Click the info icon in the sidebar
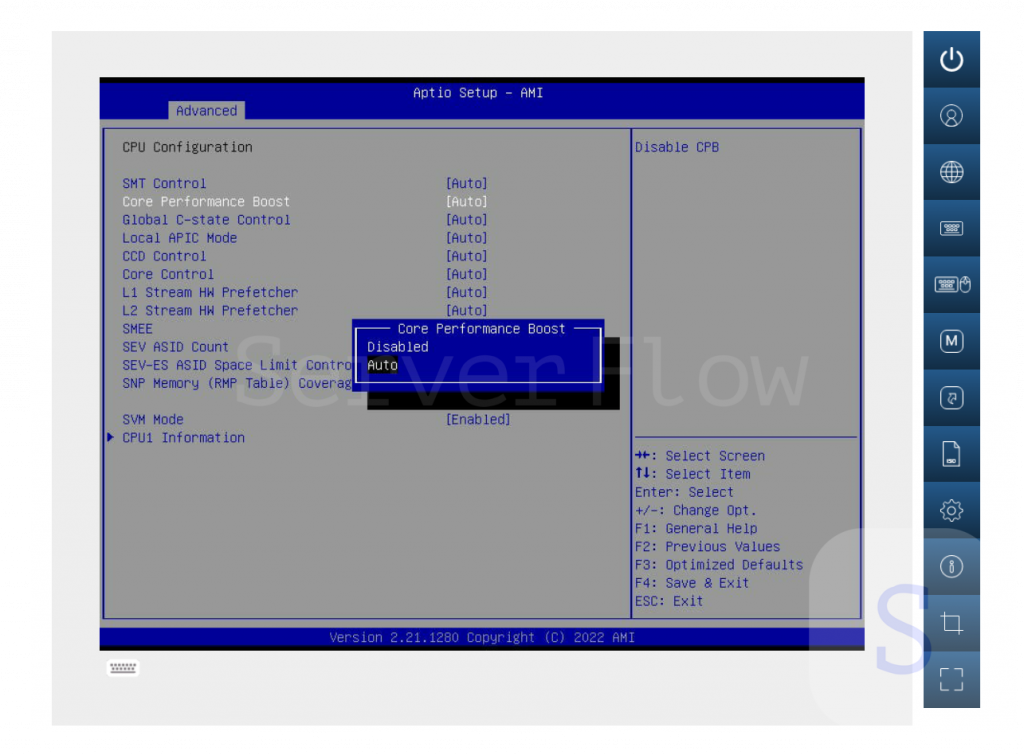Screen dimensions: 1024x755 (x=951, y=567)
